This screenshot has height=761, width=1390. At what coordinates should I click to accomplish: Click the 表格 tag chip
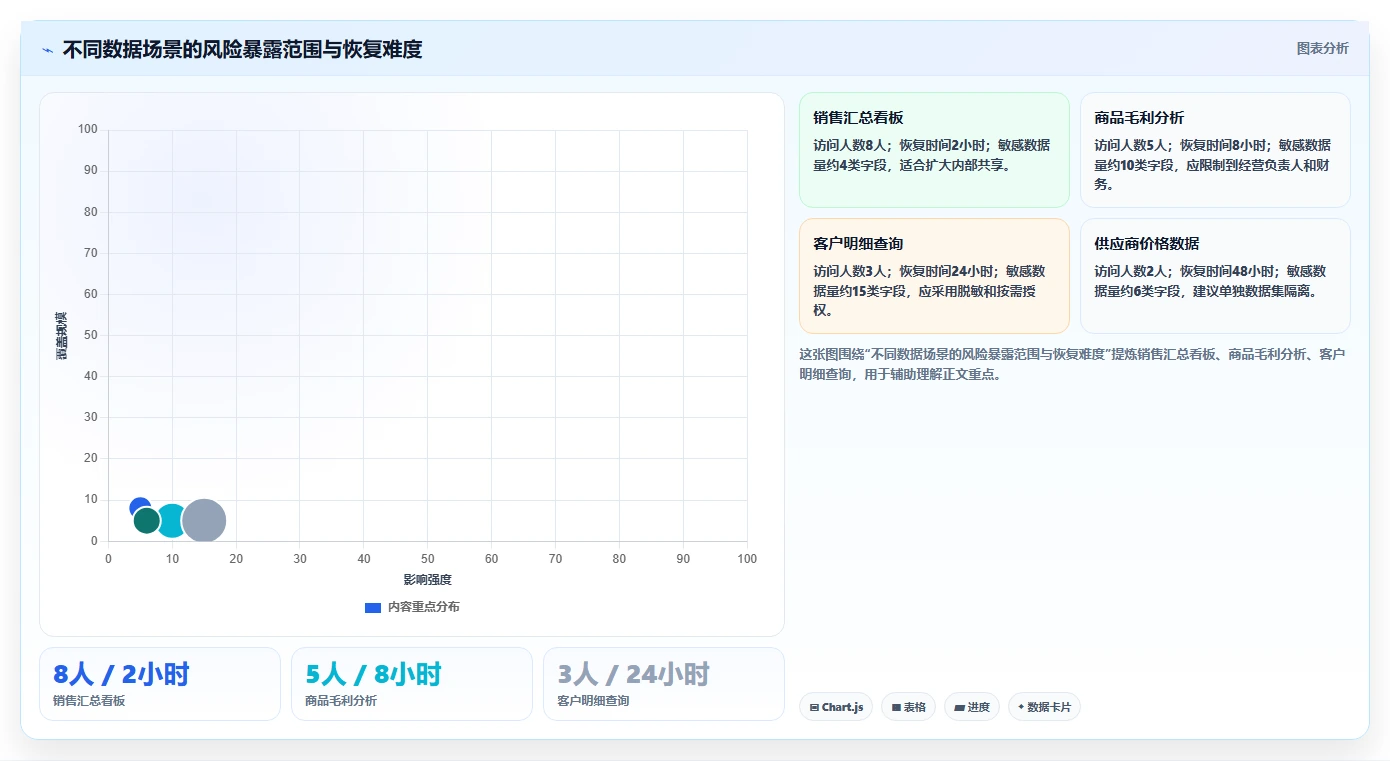pyautogui.click(x=908, y=707)
